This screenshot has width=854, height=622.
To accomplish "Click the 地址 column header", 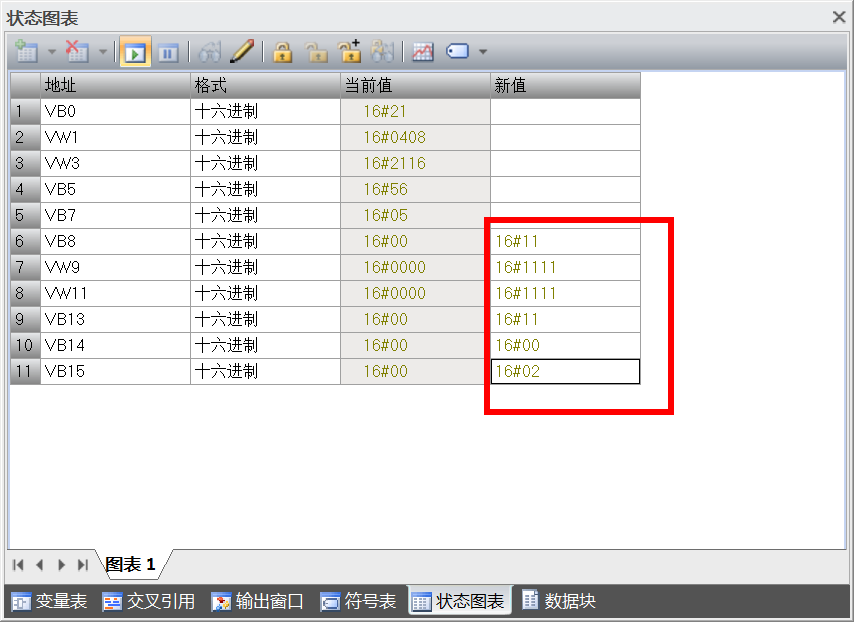I will tap(115, 86).
